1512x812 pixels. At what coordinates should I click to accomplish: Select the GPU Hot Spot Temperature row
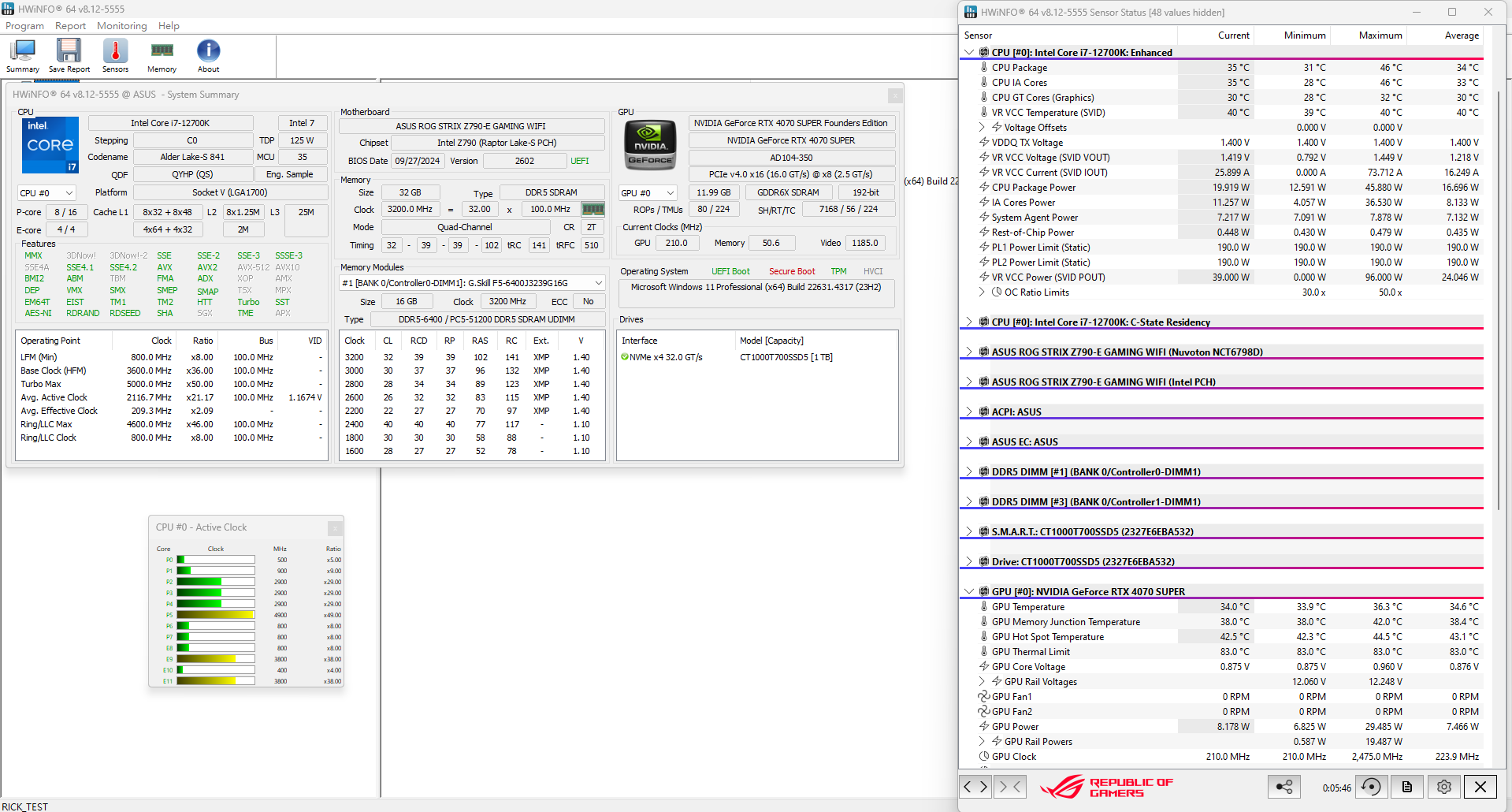pyautogui.click(x=1221, y=637)
